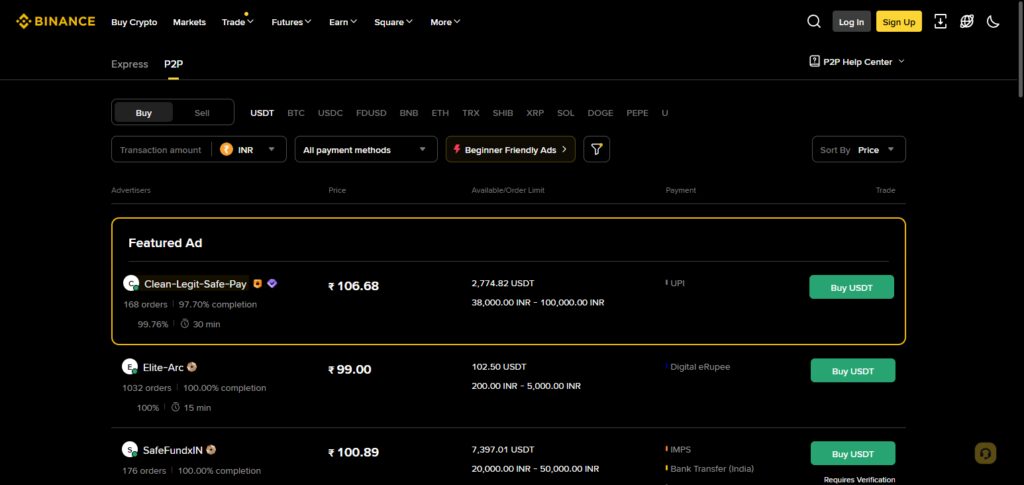Open the INR currency dropdown

point(249,149)
